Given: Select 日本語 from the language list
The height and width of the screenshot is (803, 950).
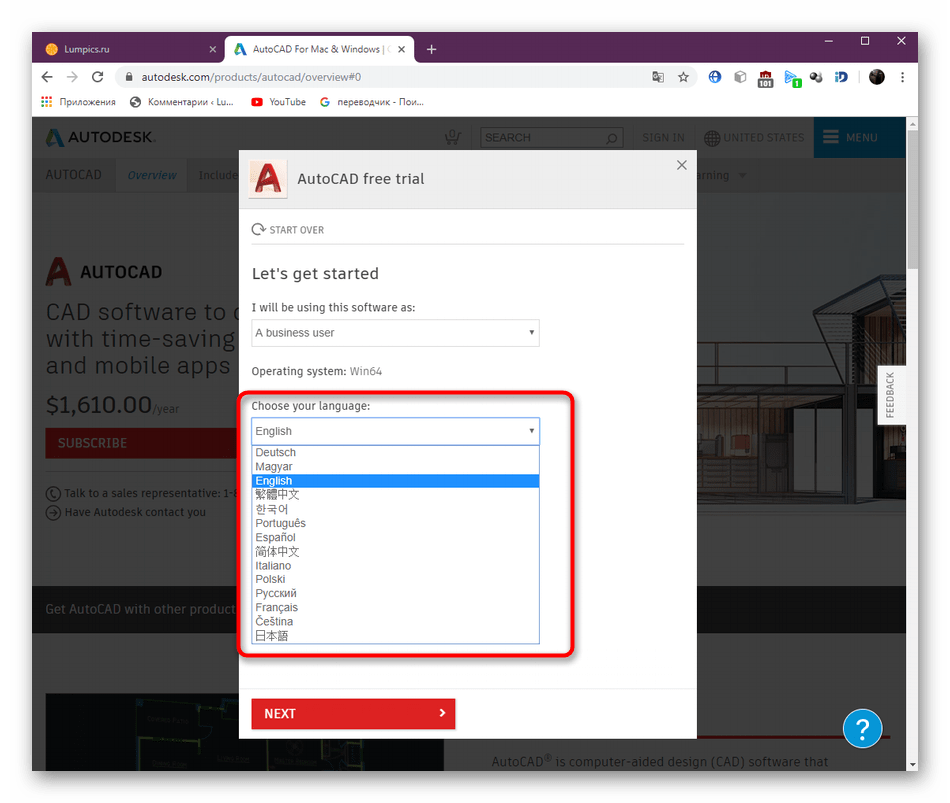Looking at the screenshot, I should pos(395,636).
